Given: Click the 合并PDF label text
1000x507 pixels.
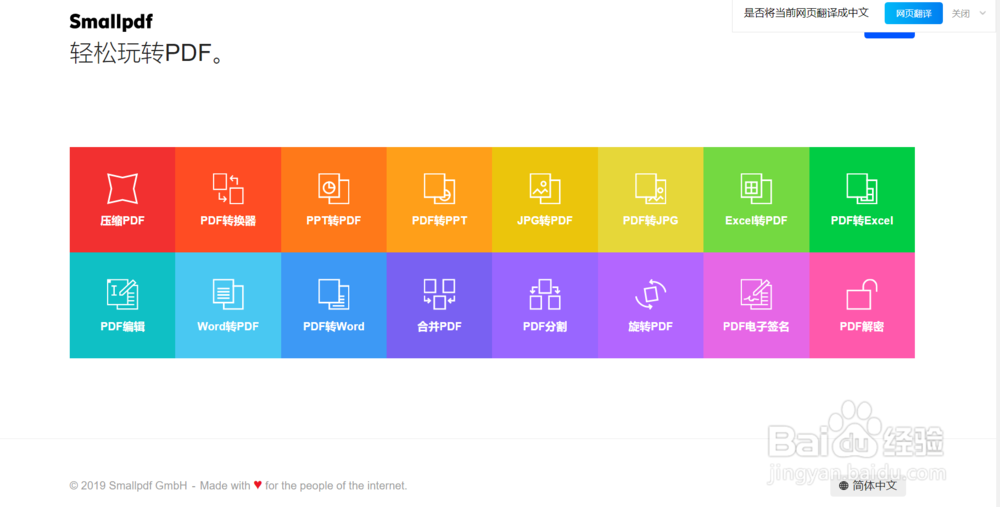Looking at the screenshot, I should click(439, 327).
